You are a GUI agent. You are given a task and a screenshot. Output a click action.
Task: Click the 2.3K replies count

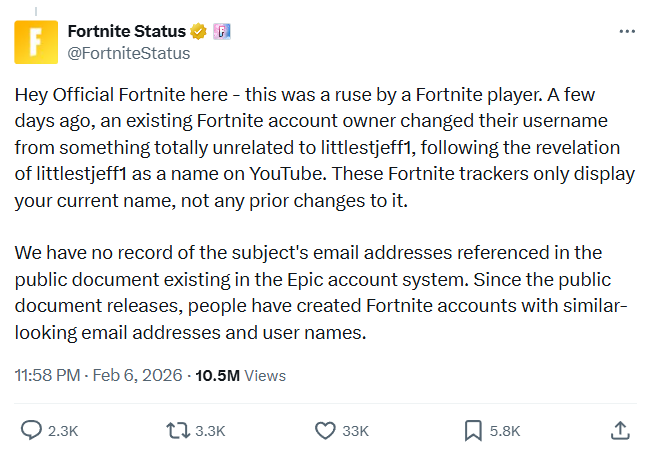[63, 431]
